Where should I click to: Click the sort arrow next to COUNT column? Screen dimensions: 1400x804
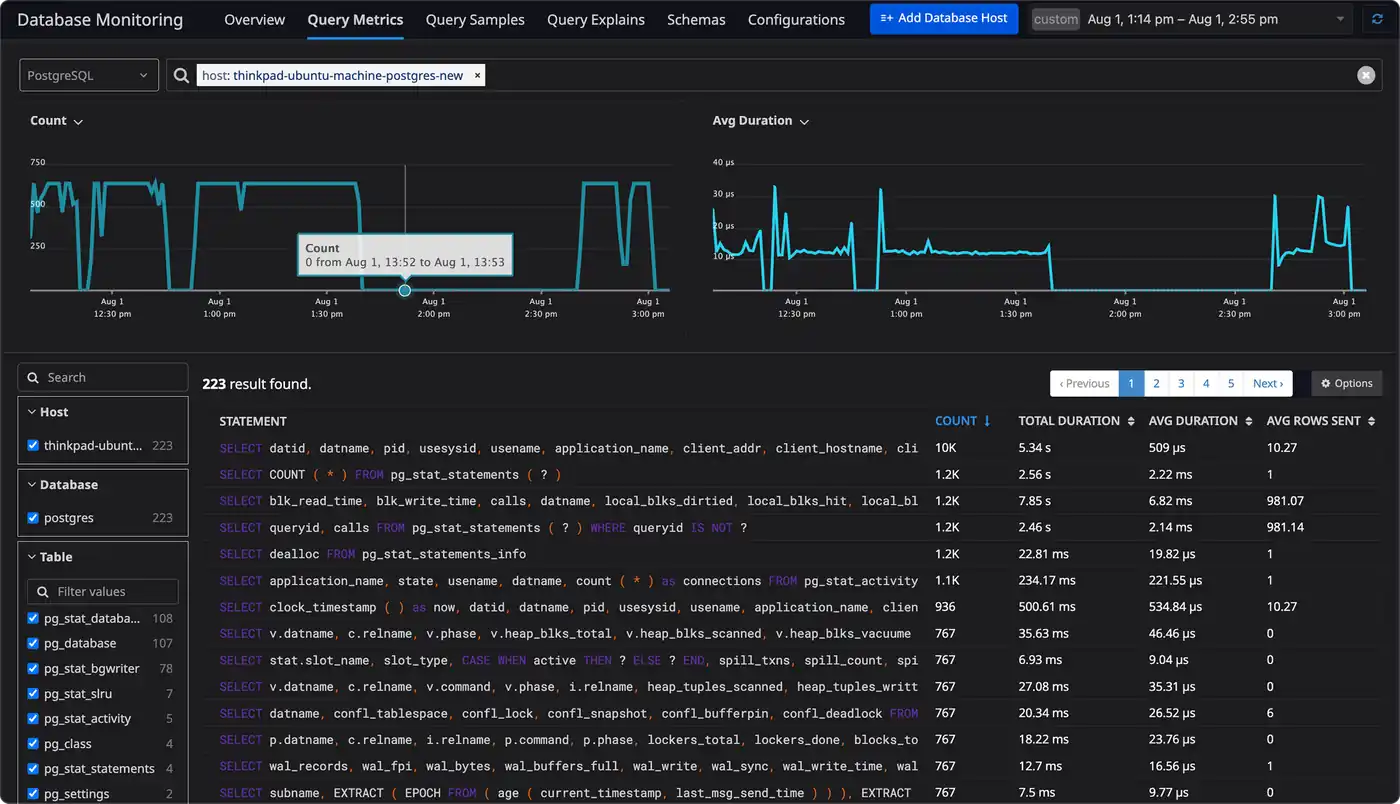987,421
